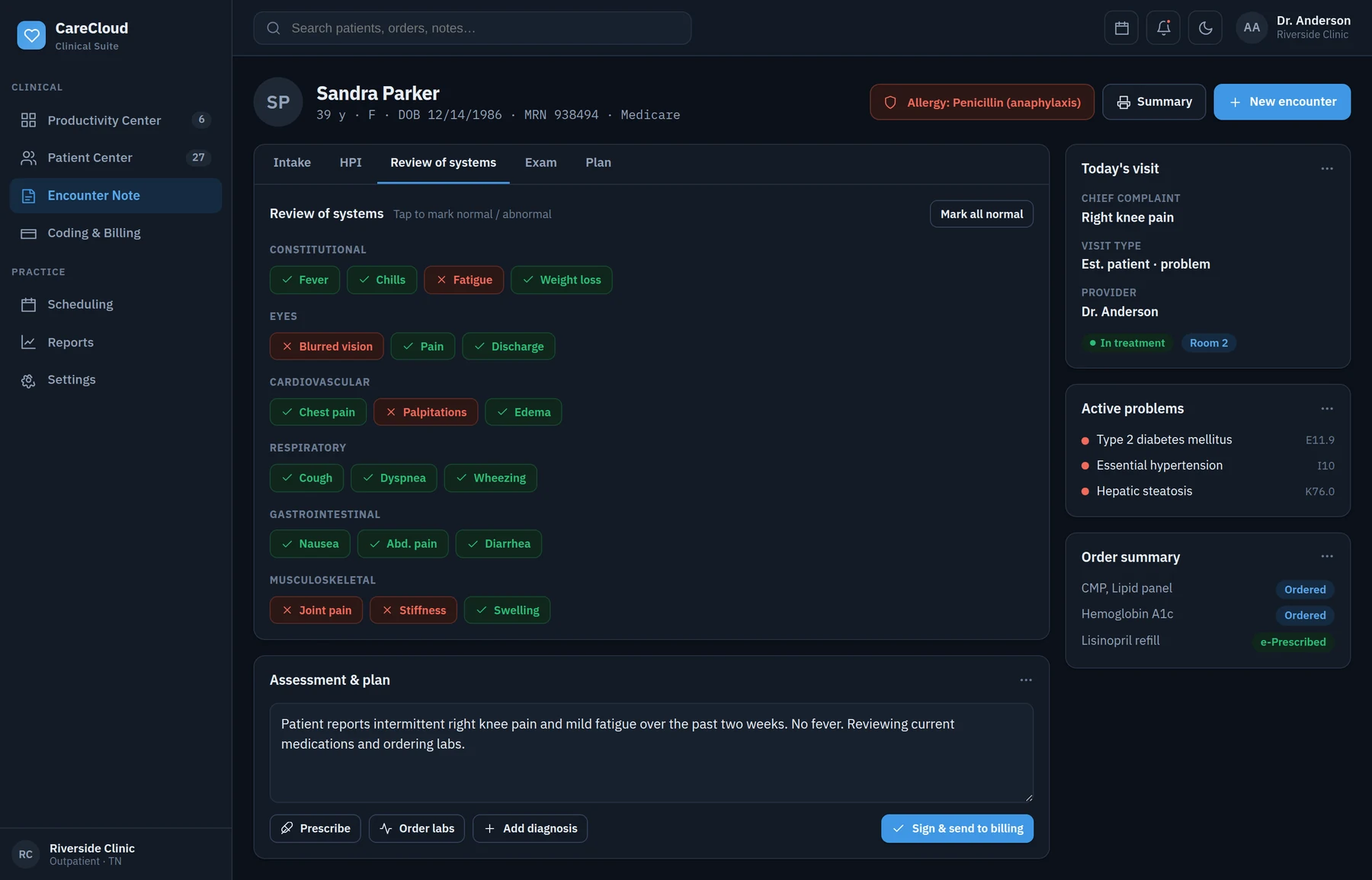
Task: Toggle Joint pain chip
Action: (316, 610)
